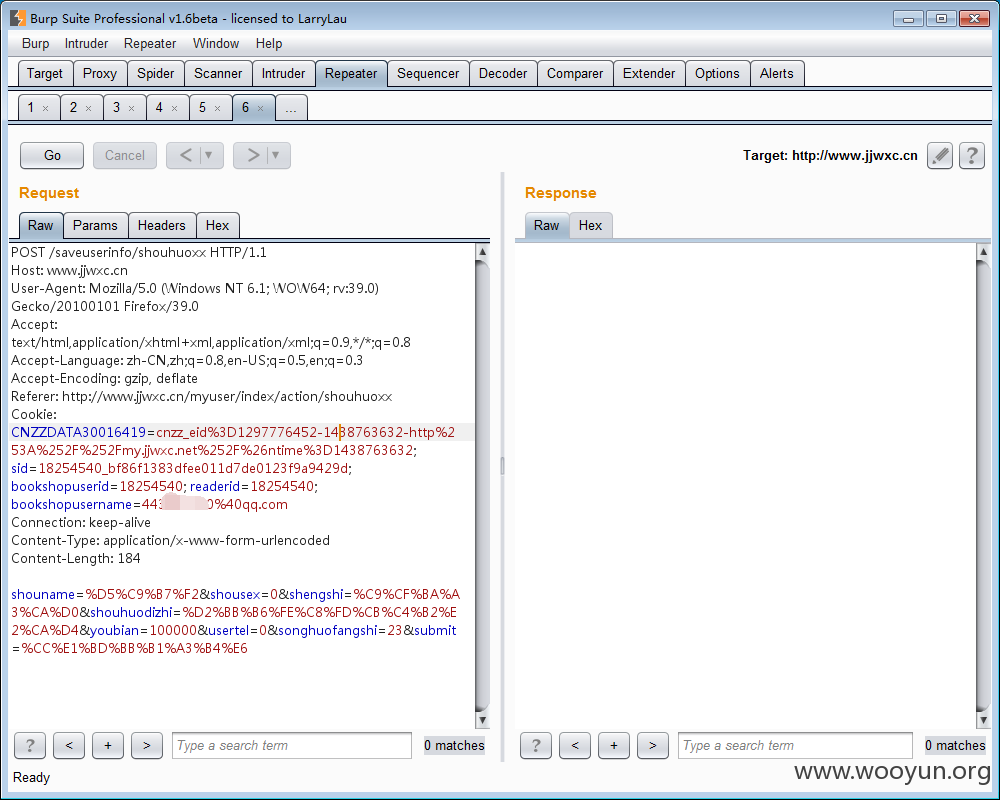Click the Cancel button
1000x800 pixels.
click(125, 155)
